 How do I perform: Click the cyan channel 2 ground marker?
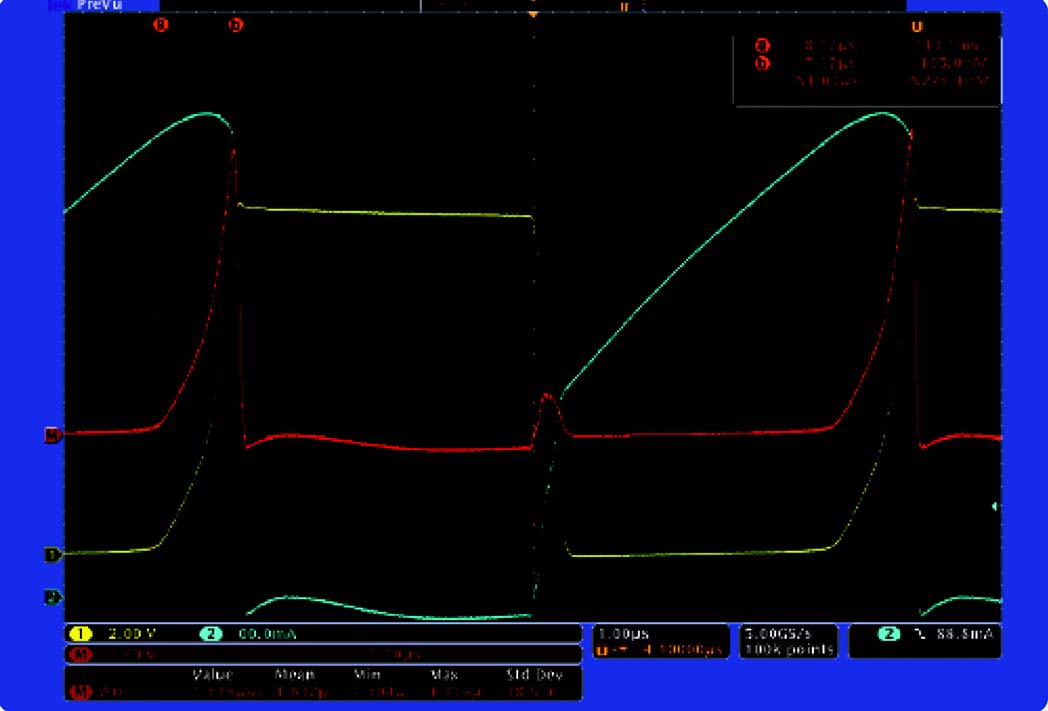[x=52, y=597]
